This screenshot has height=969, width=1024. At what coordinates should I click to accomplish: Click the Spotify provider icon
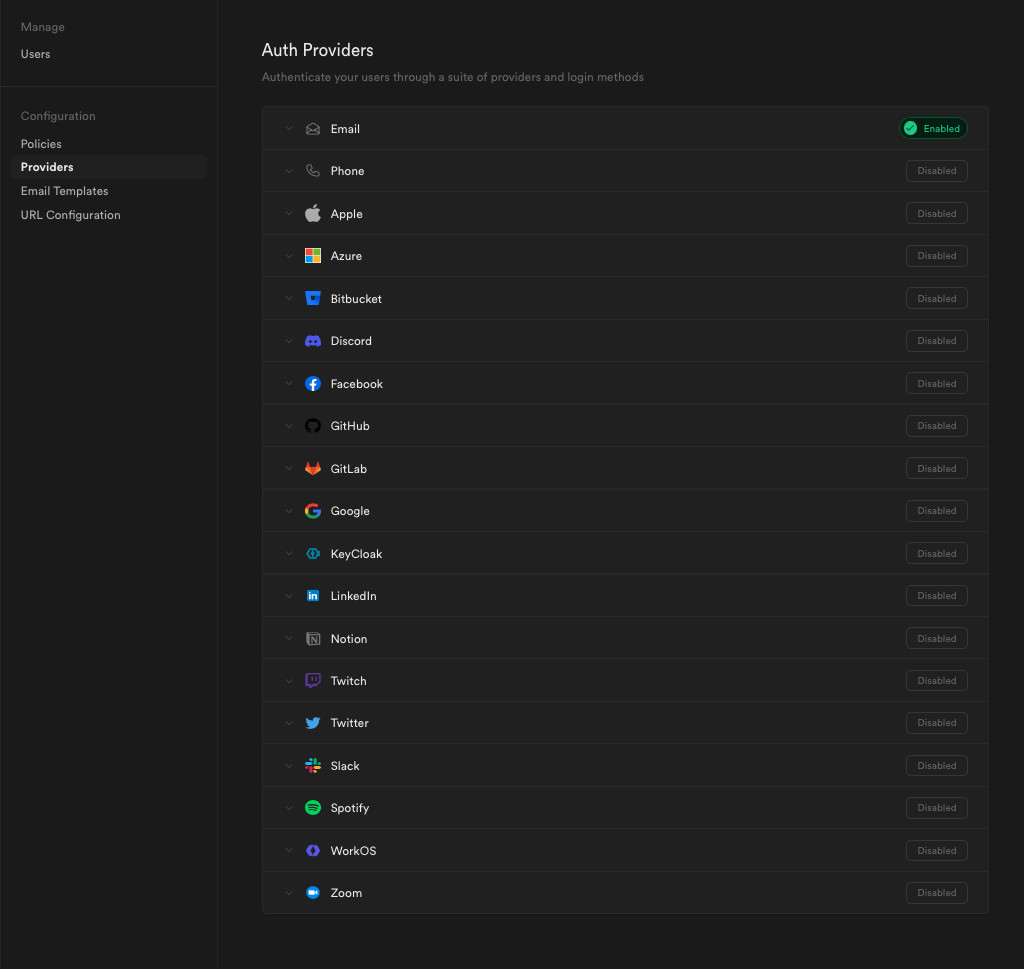(x=314, y=807)
